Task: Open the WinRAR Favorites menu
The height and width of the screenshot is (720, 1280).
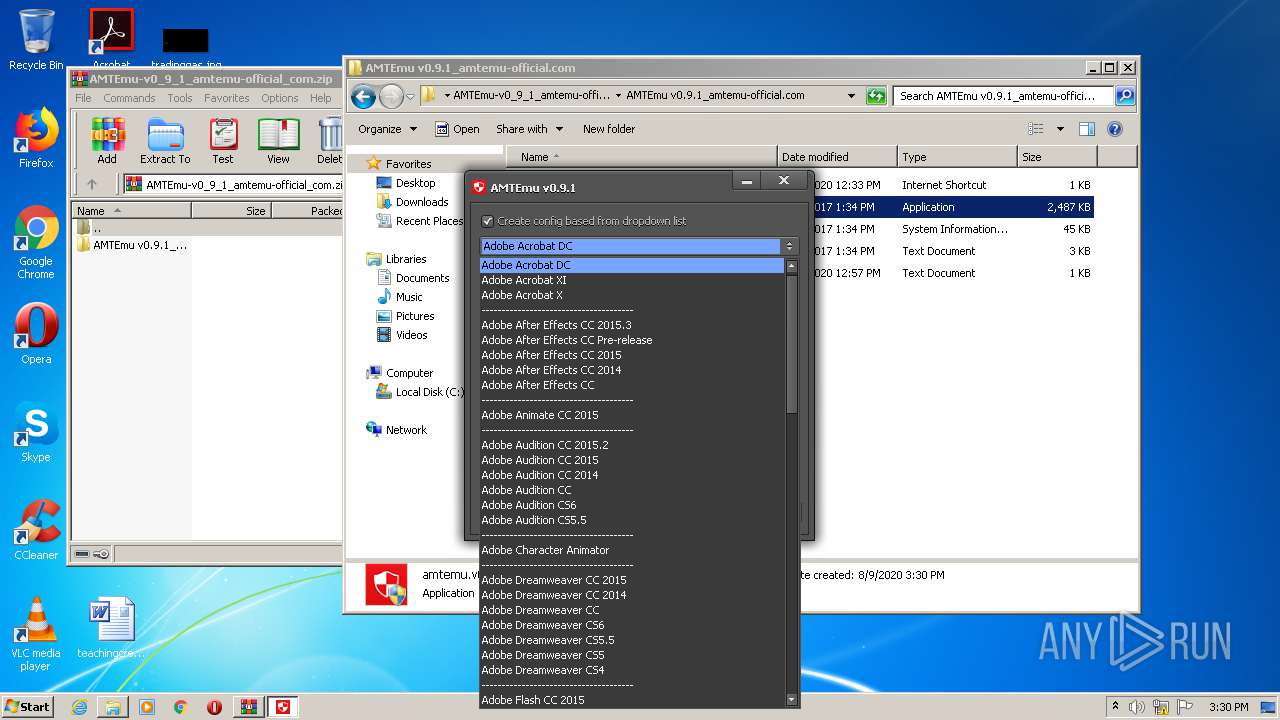Action: pyautogui.click(x=227, y=98)
